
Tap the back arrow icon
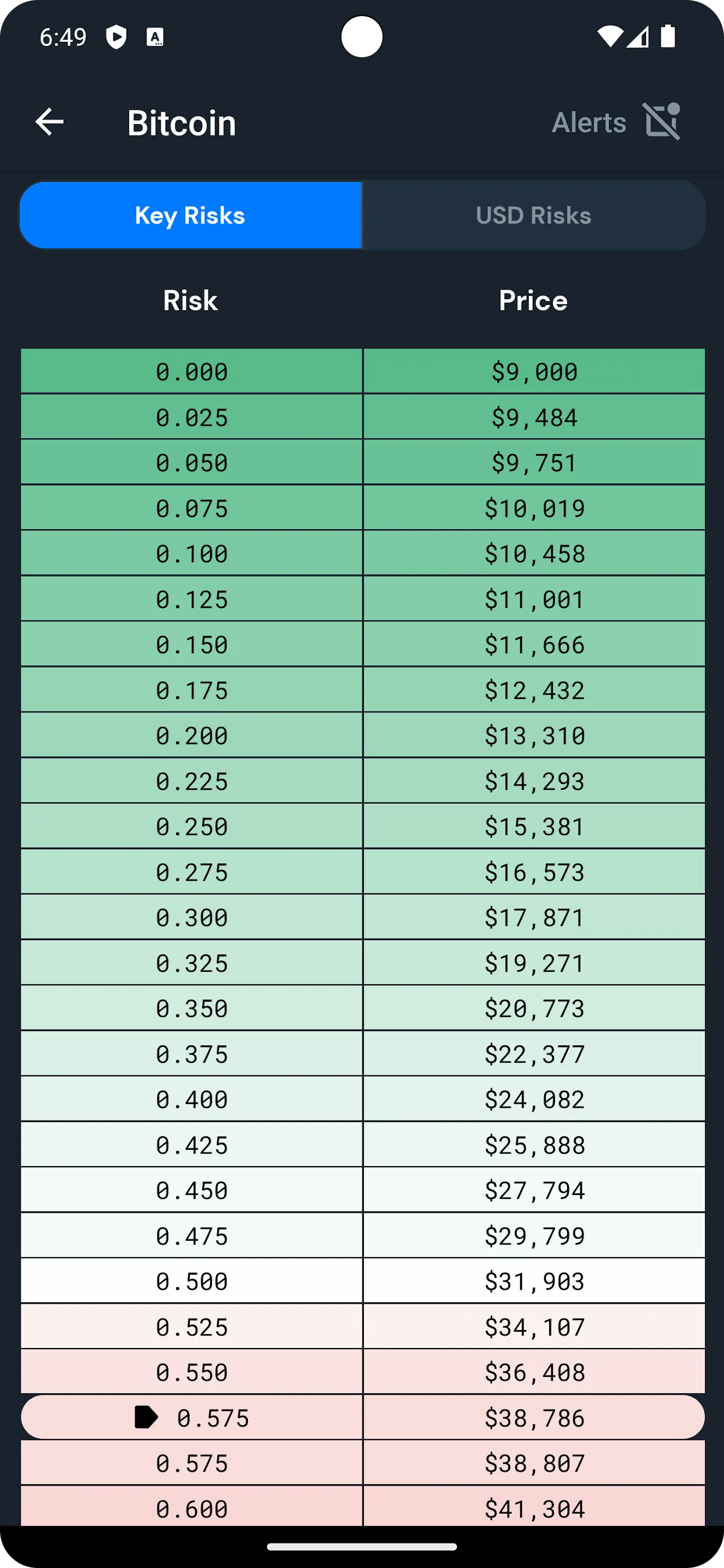pos(50,122)
